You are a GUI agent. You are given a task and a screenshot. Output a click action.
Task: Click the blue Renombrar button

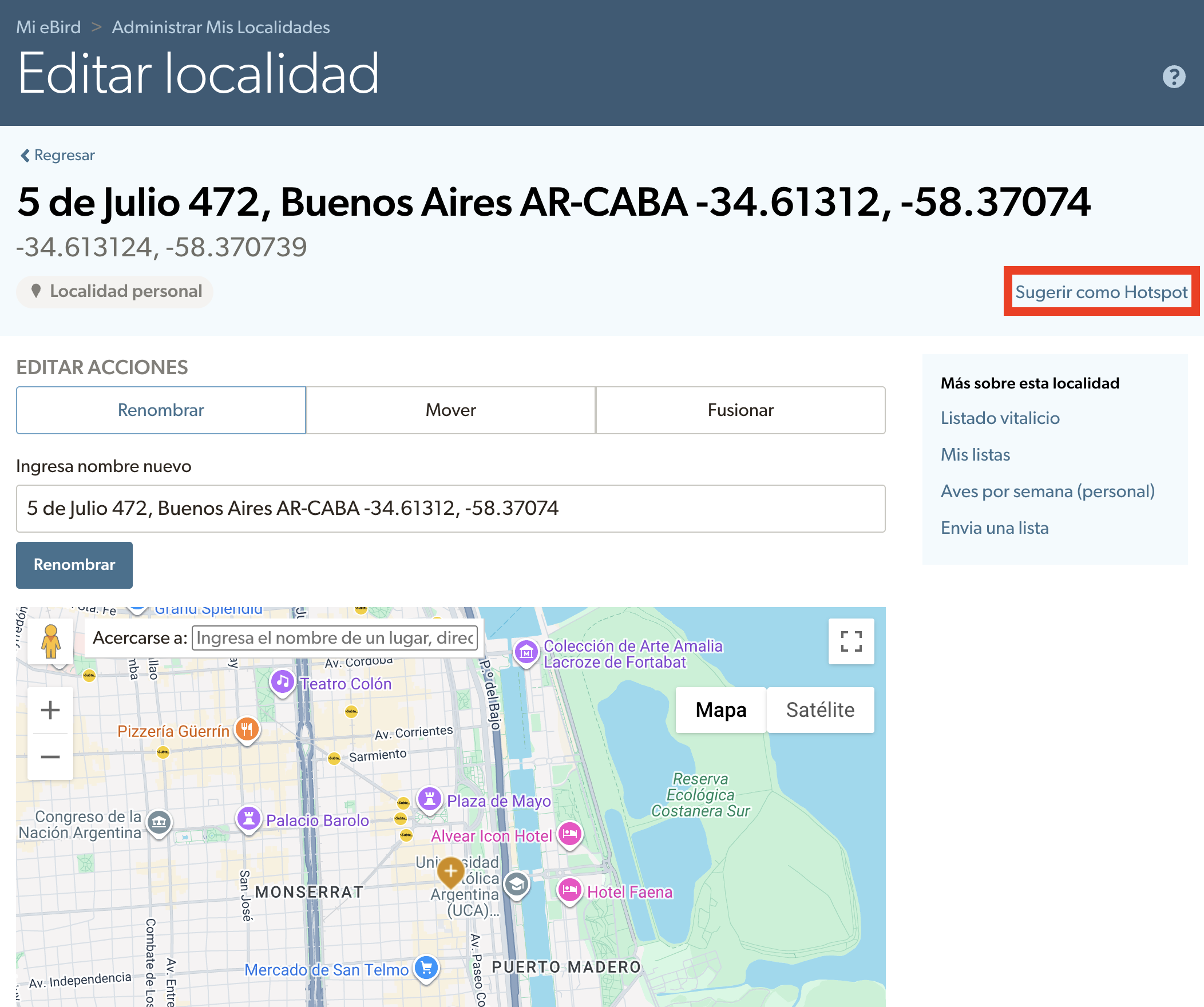(x=74, y=565)
